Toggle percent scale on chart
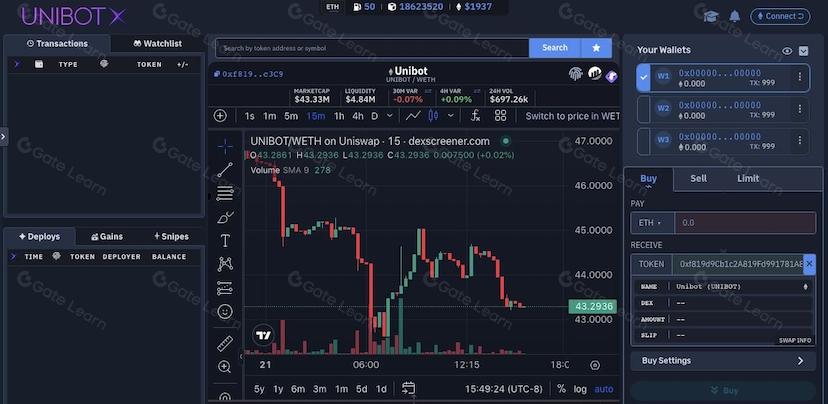 [x=561, y=389]
